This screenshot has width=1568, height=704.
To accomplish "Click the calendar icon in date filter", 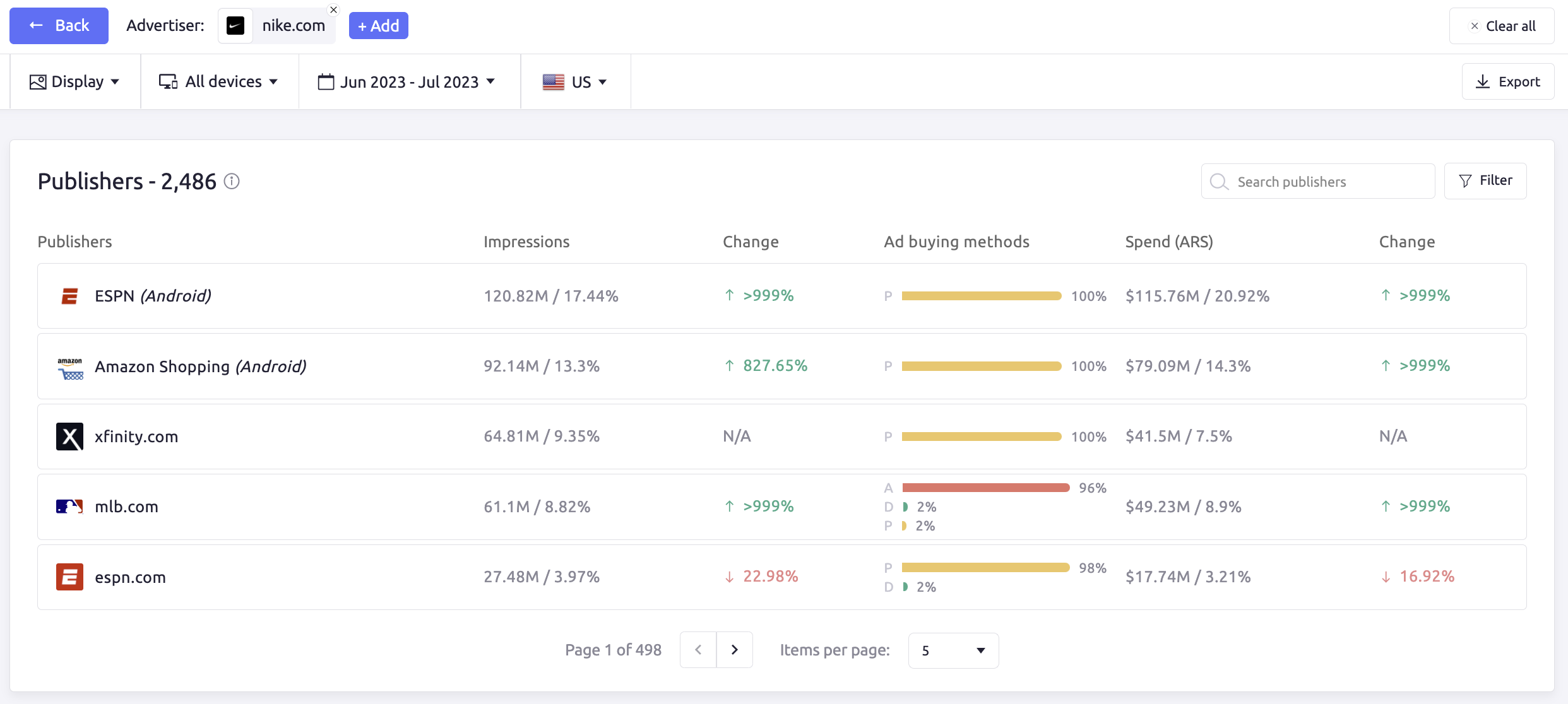I will 326,82.
